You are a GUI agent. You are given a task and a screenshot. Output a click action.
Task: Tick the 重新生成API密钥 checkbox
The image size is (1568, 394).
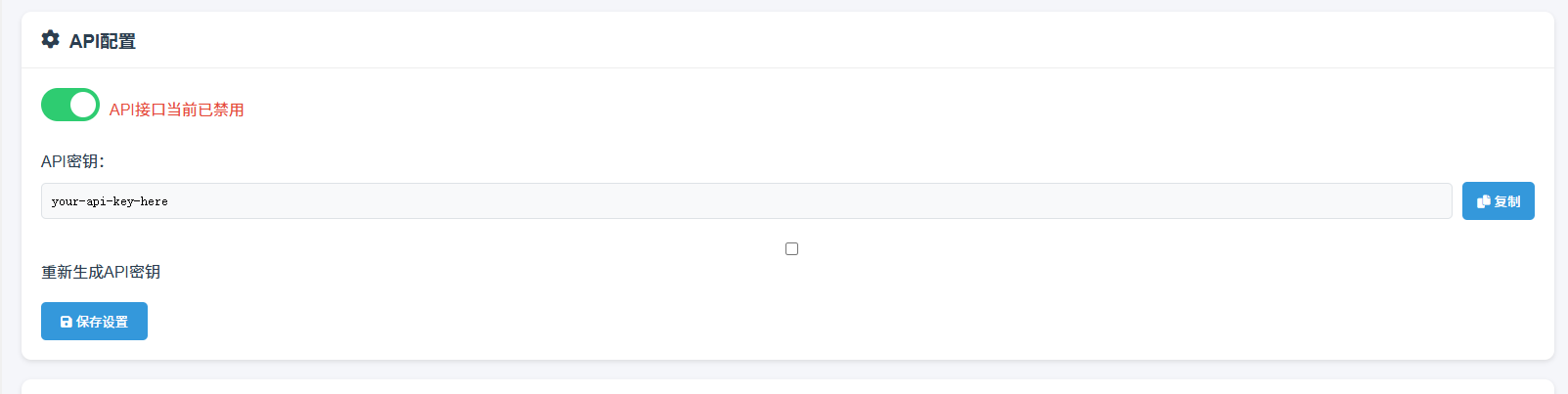point(791,249)
